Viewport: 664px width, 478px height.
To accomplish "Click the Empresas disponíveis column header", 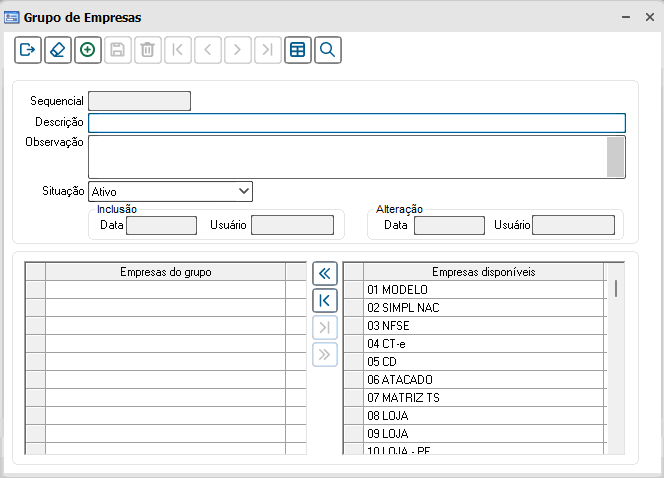I will (483, 272).
